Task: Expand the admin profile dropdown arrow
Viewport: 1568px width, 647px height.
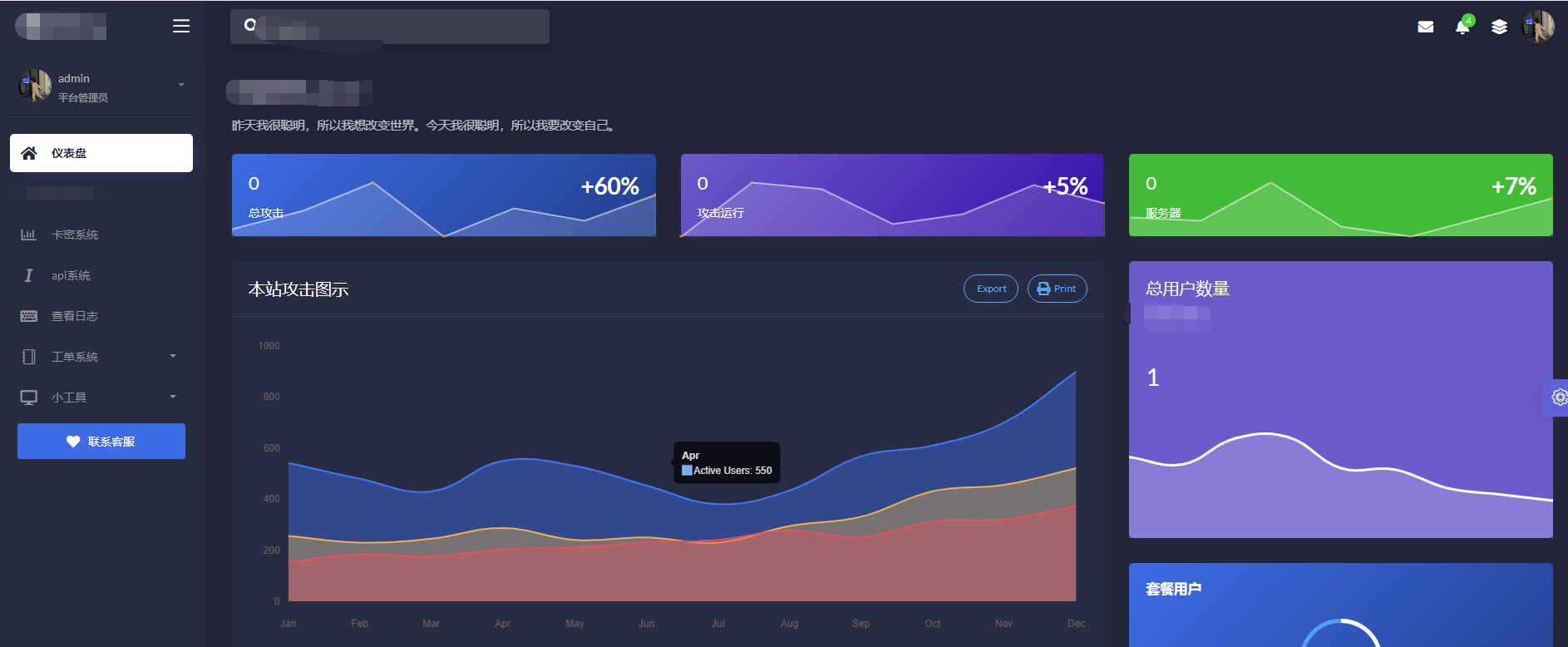Action: point(181,85)
